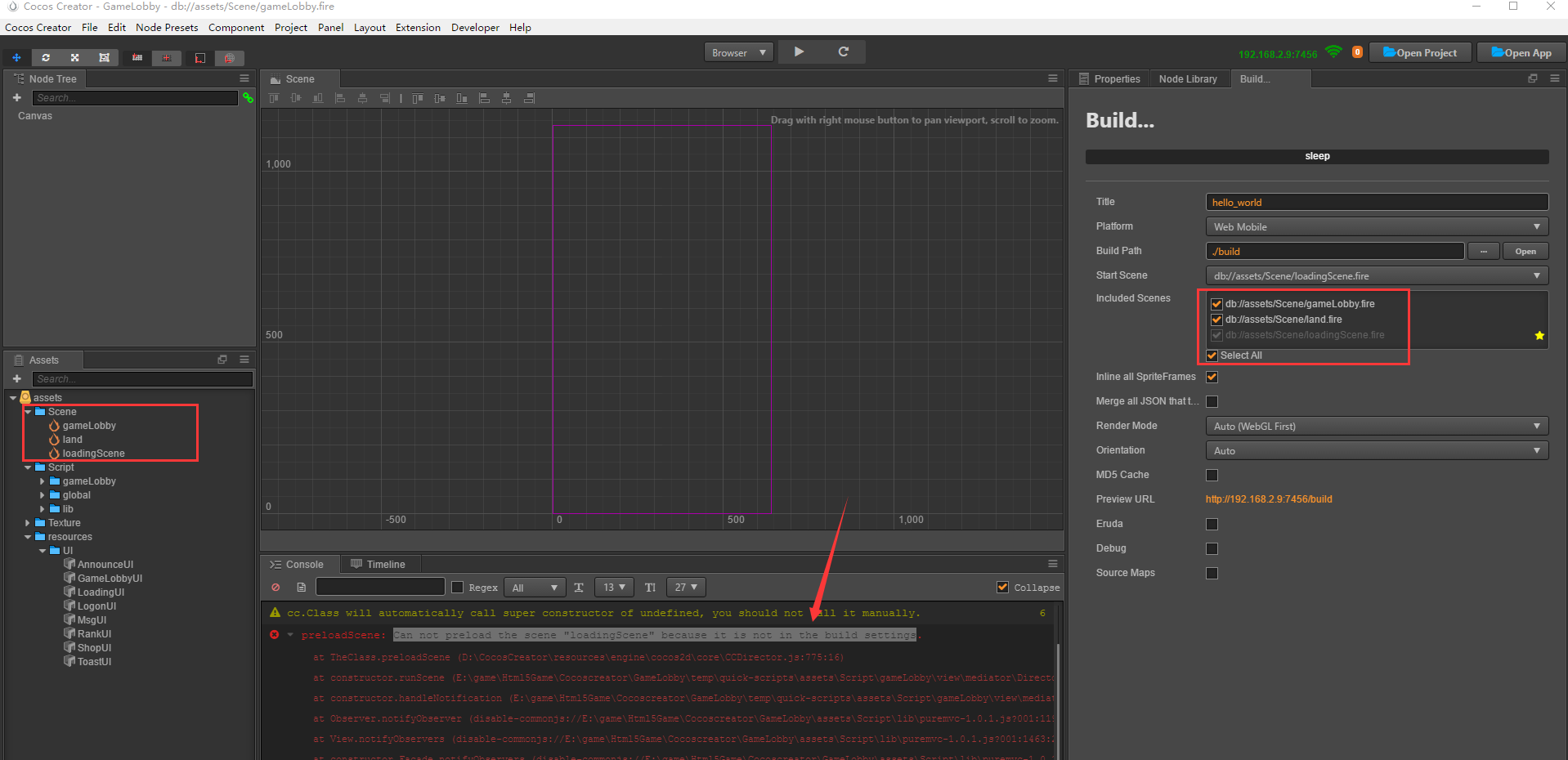Open the Preview URL link
This screenshot has width=1568, height=760.
tap(1269, 499)
